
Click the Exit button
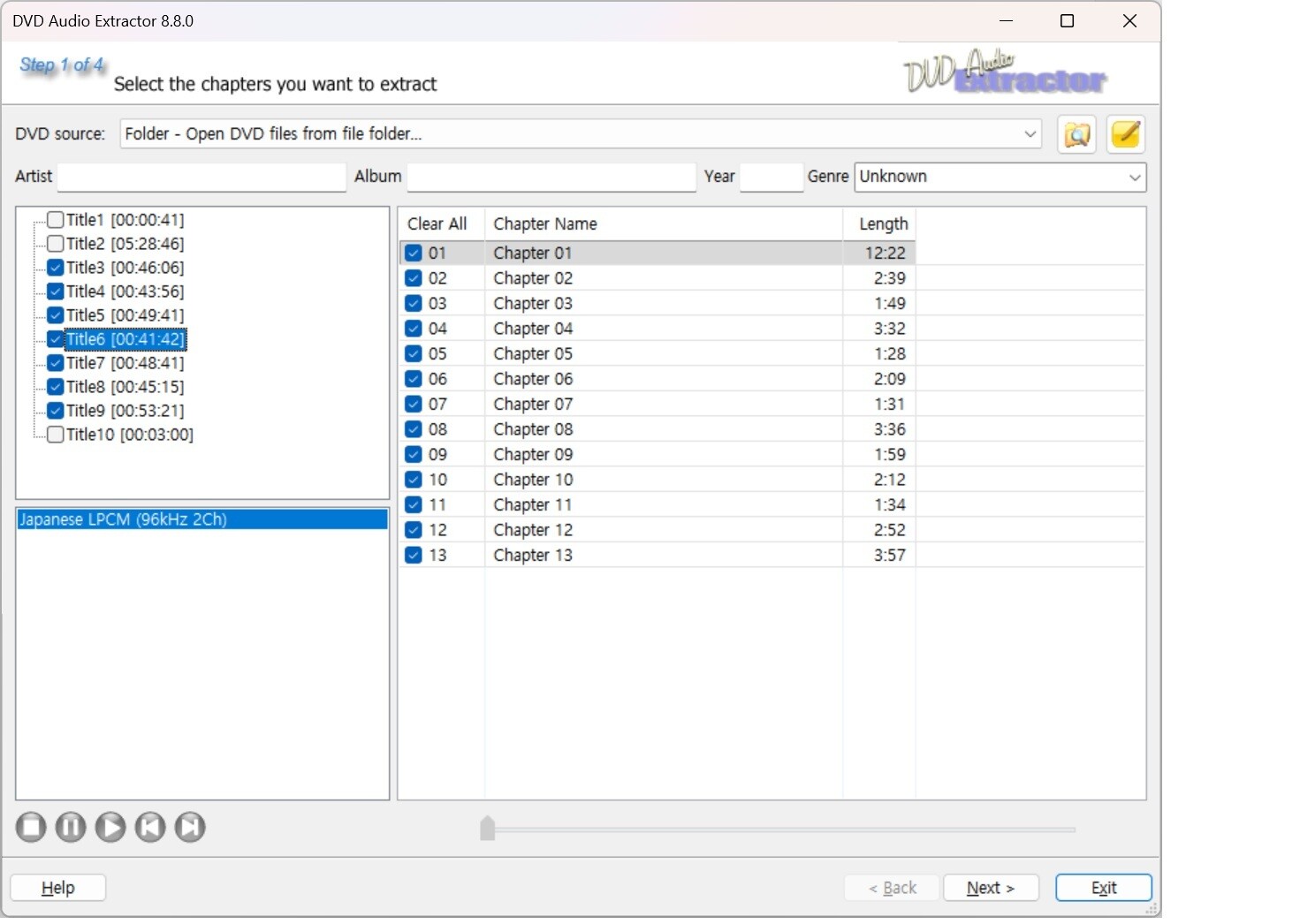tap(1104, 888)
